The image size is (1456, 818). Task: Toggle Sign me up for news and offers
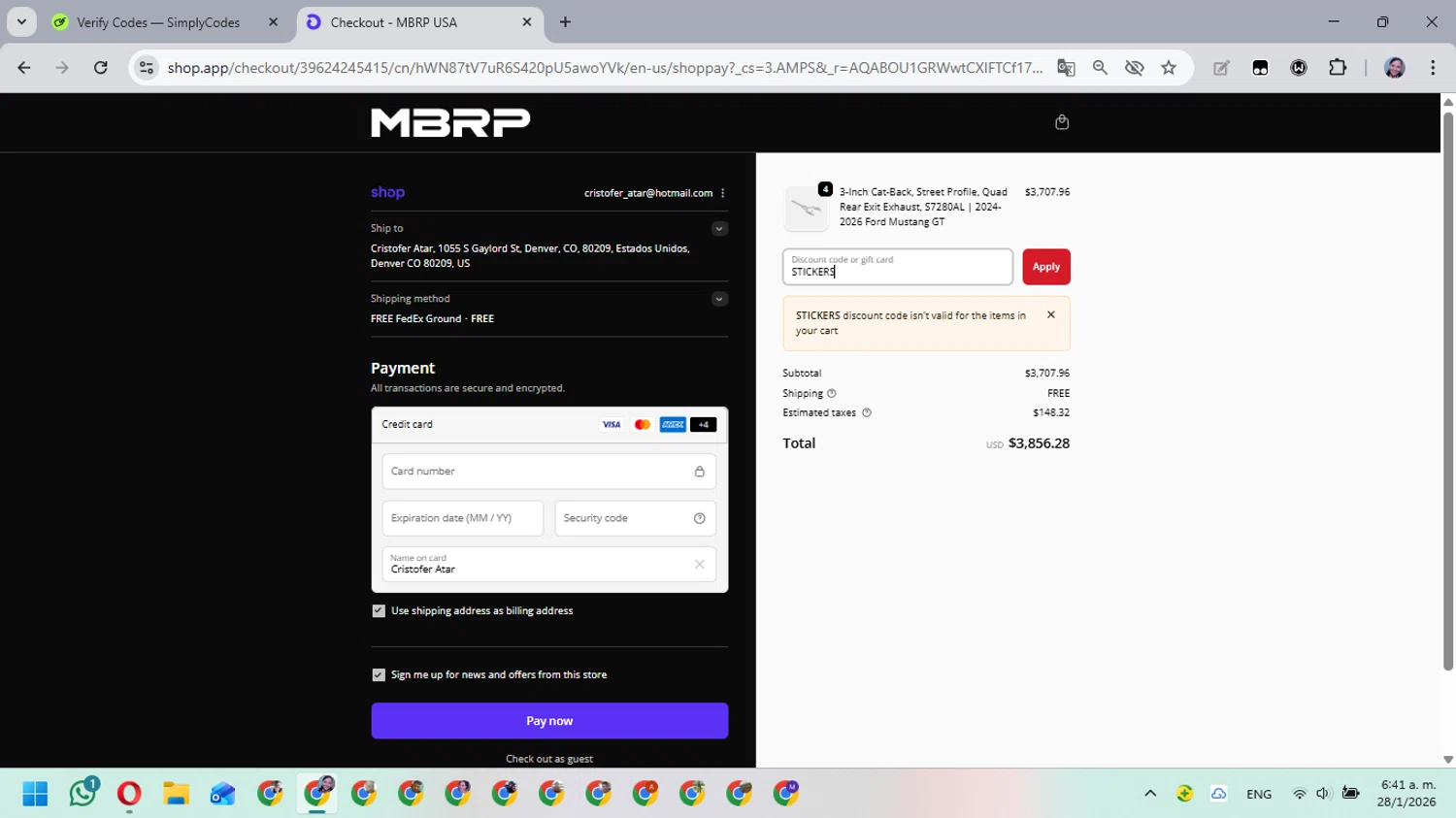pyautogui.click(x=379, y=675)
